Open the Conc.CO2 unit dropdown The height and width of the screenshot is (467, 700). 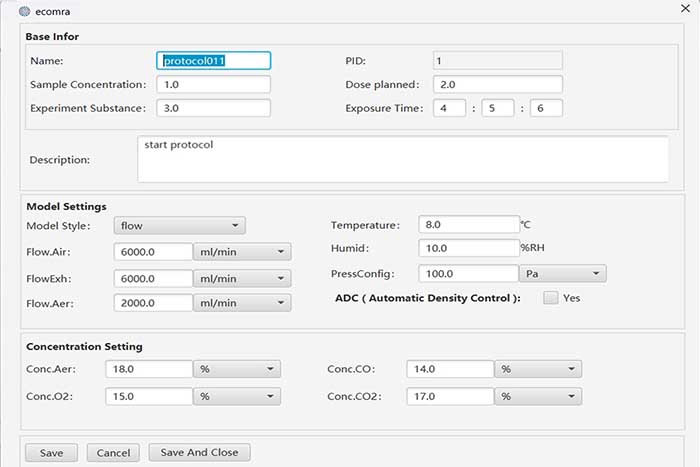point(538,396)
